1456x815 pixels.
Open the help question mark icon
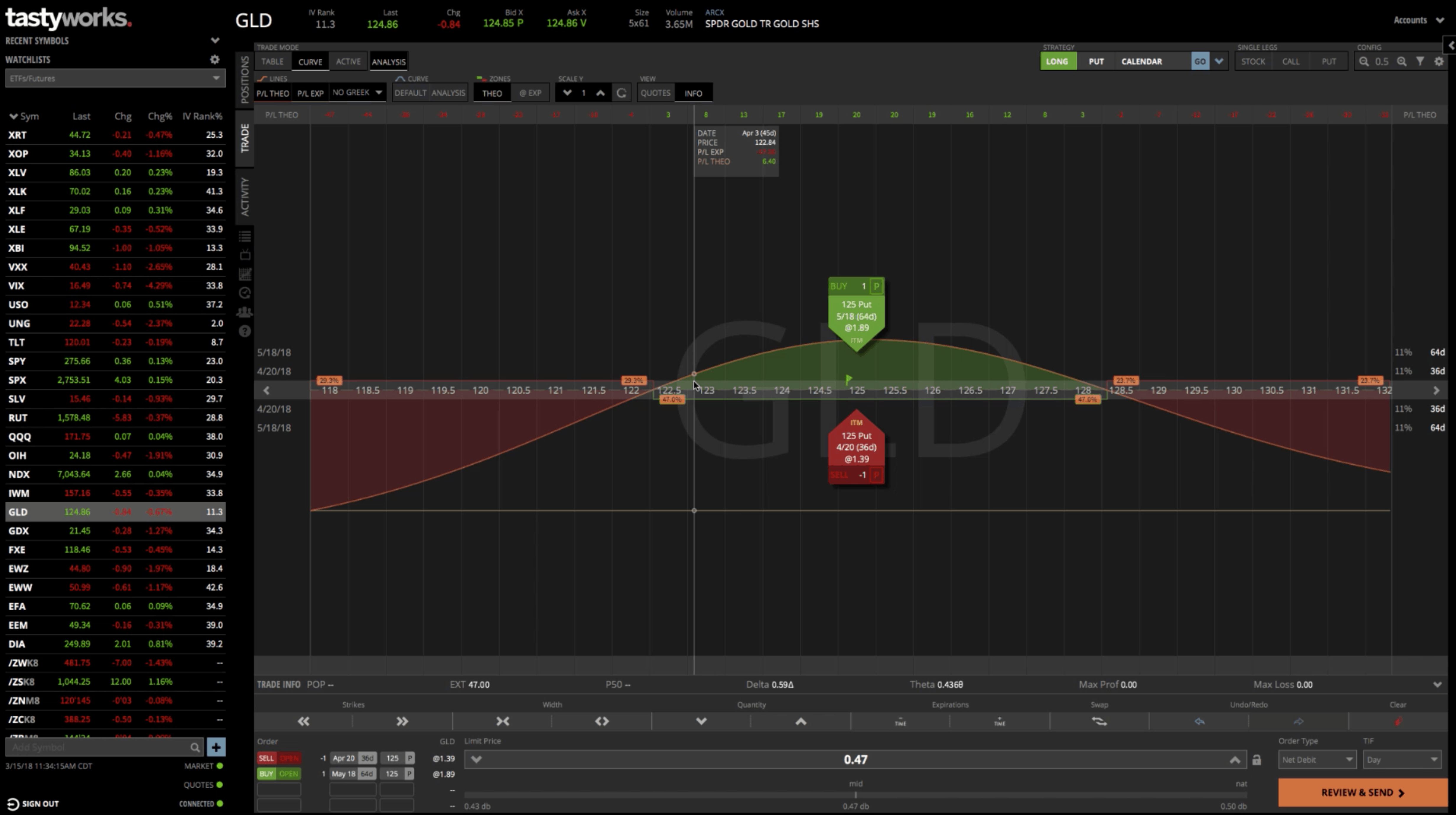pyautogui.click(x=245, y=332)
